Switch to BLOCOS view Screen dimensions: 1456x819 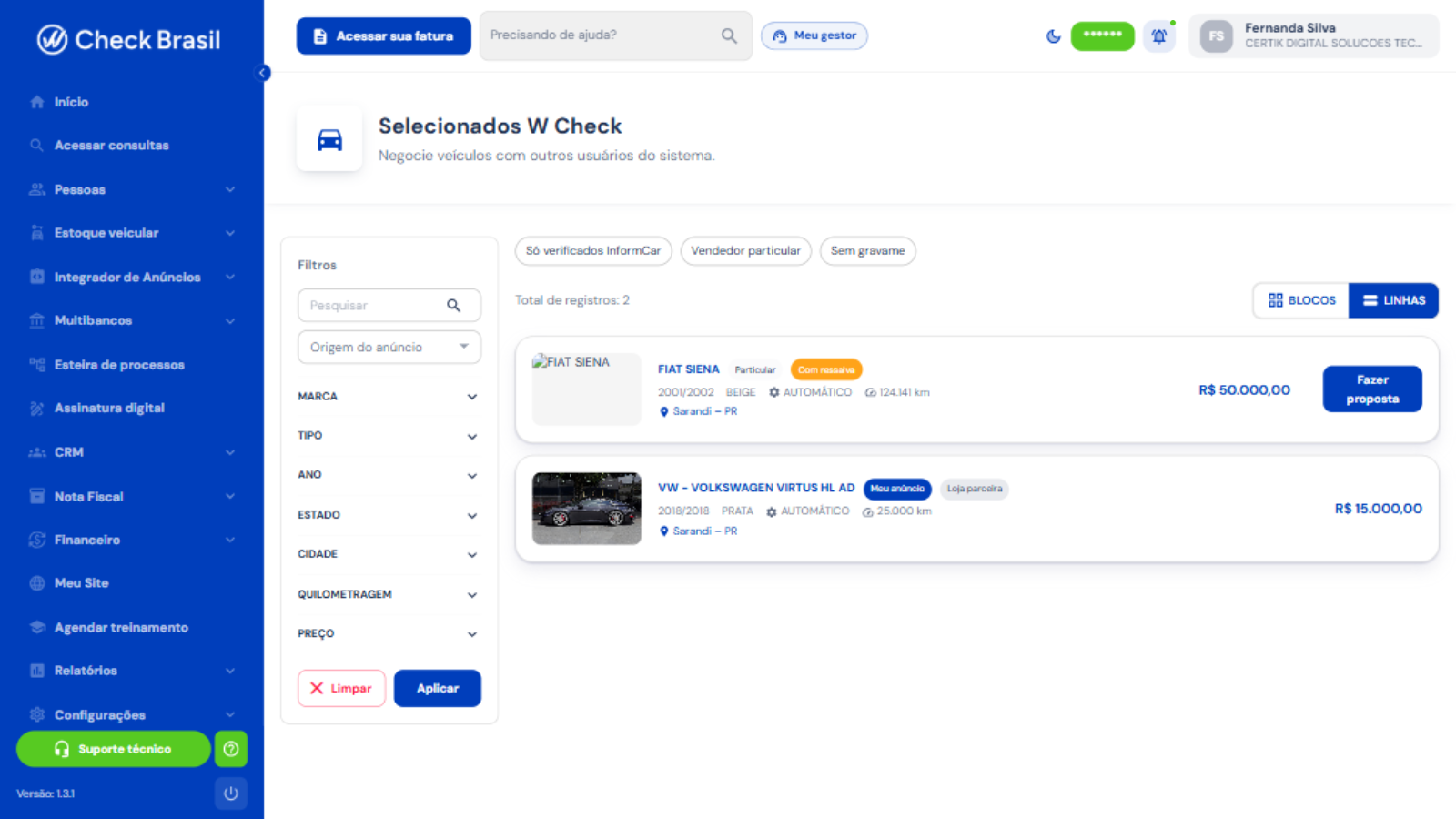[x=1301, y=300]
